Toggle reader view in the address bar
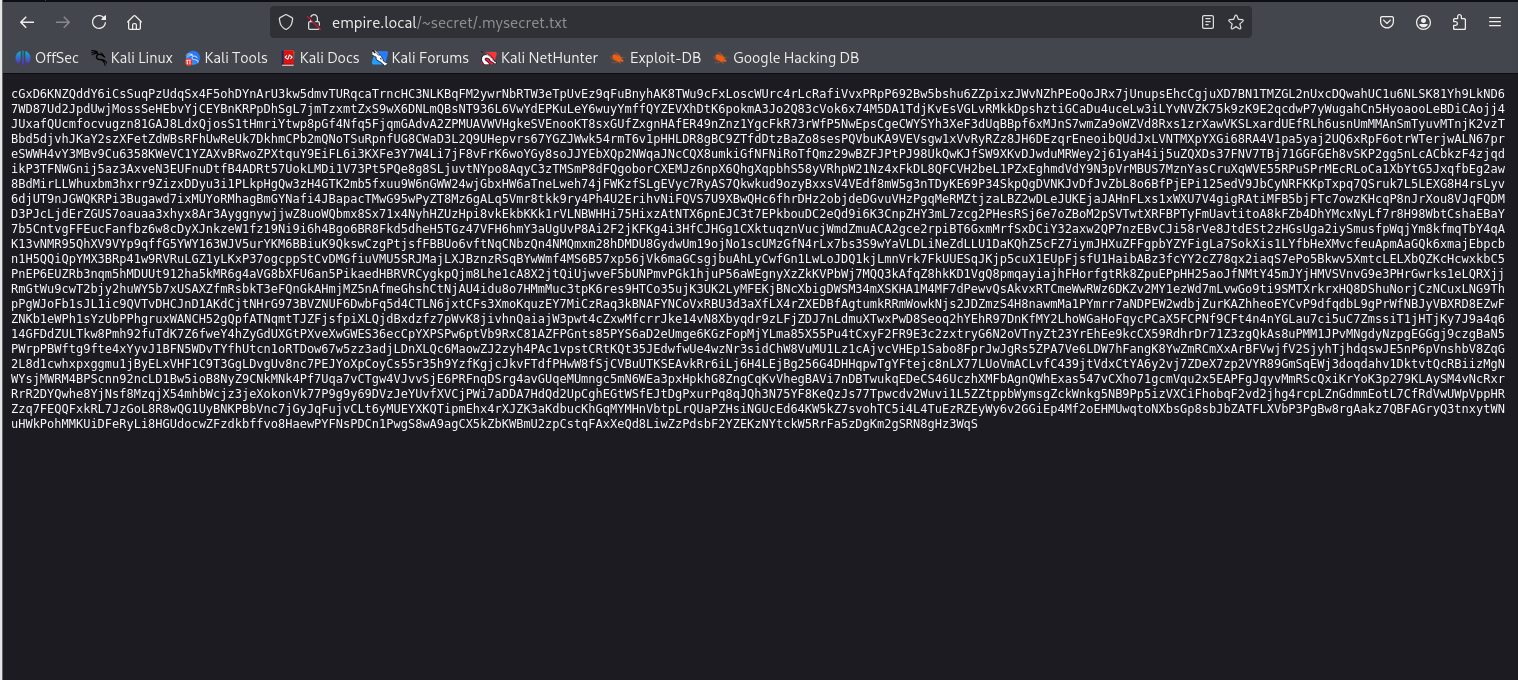The height and width of the screenshot is (680, 1518). click(x=1208, y=22)
